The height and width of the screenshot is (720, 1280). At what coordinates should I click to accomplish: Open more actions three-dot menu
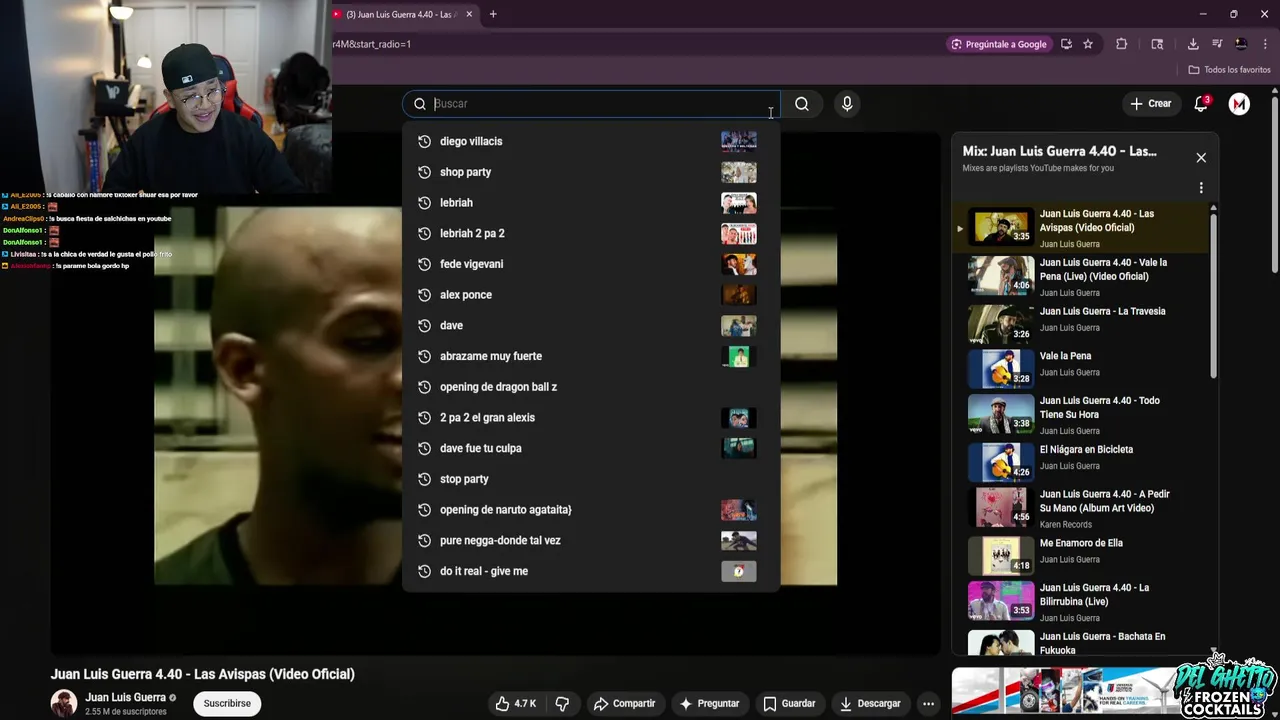(x=928, y=704)
